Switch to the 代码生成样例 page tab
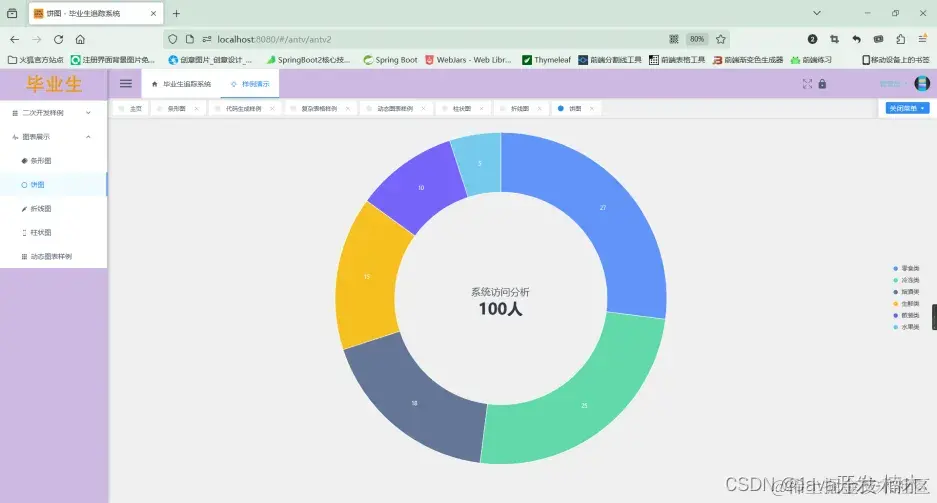The height and width of the screenshot is (503, 937). point(243,109)
